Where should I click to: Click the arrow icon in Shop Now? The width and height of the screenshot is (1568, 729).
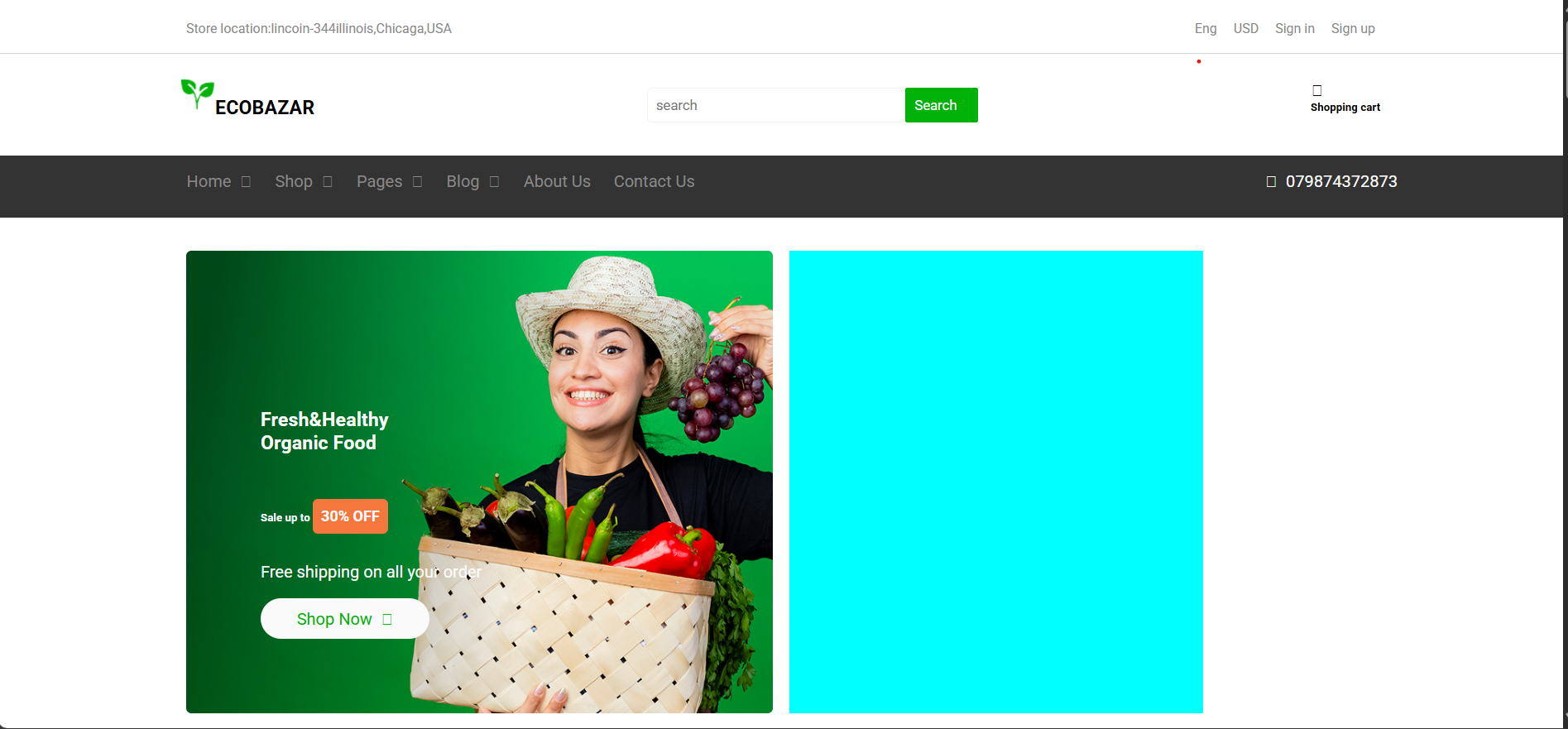tap(387, 619)
